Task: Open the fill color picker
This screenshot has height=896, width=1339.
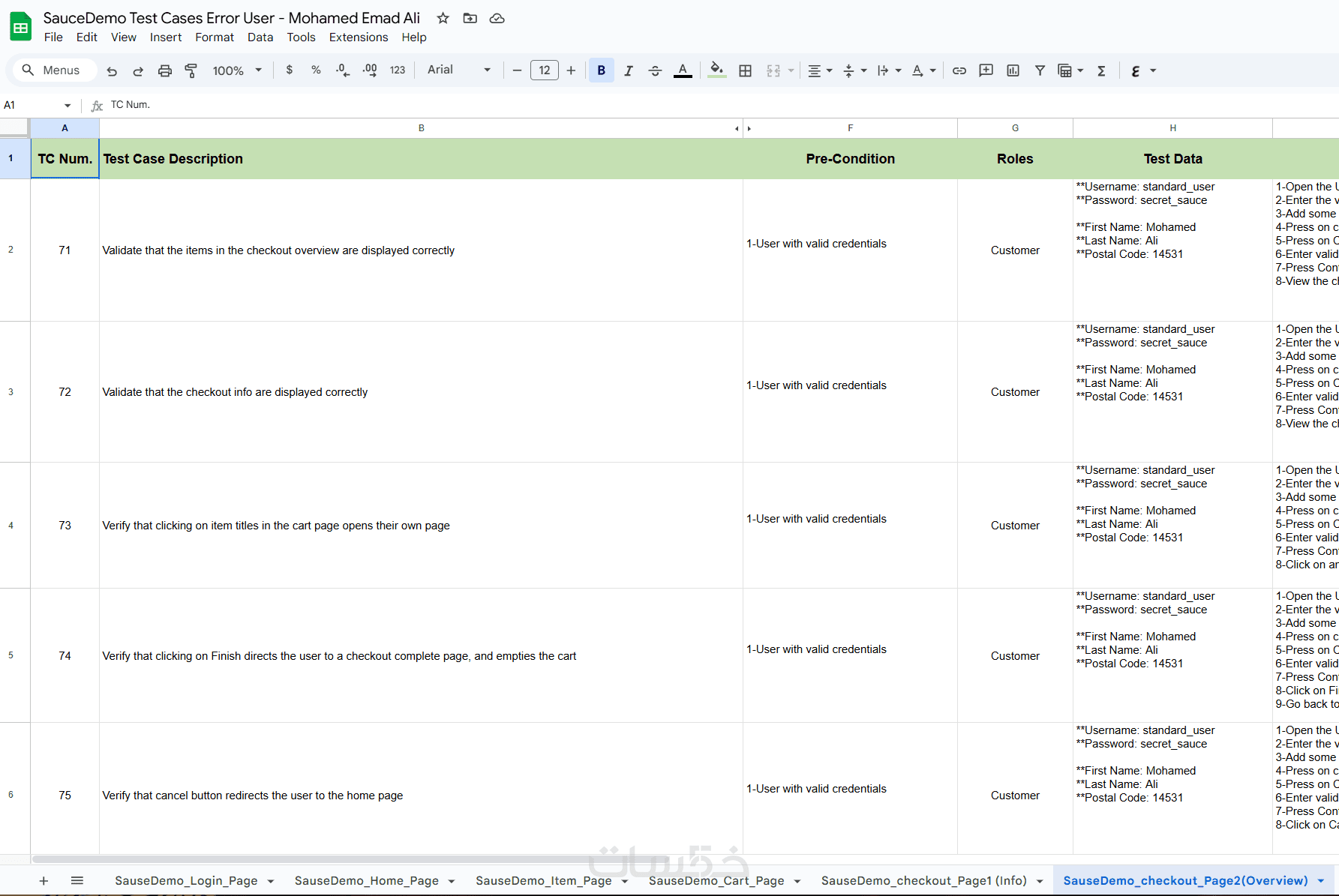Action: coord(717,70)
